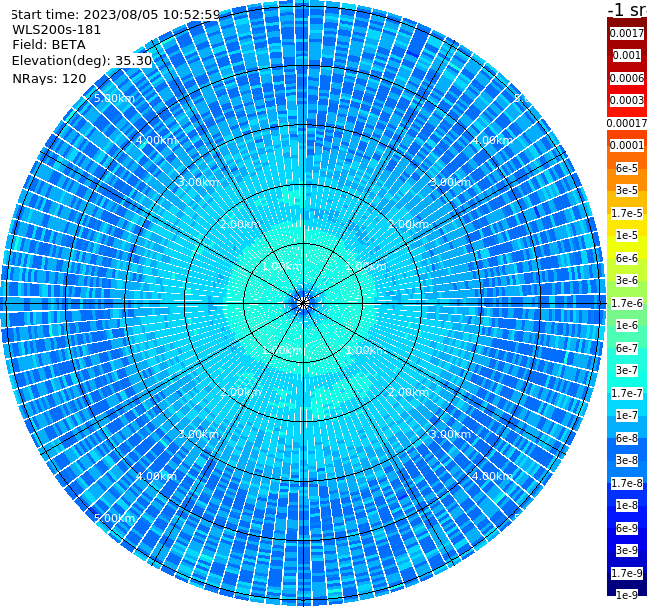Select the Elevation(deg): 35.30 text

pos(82,61)
